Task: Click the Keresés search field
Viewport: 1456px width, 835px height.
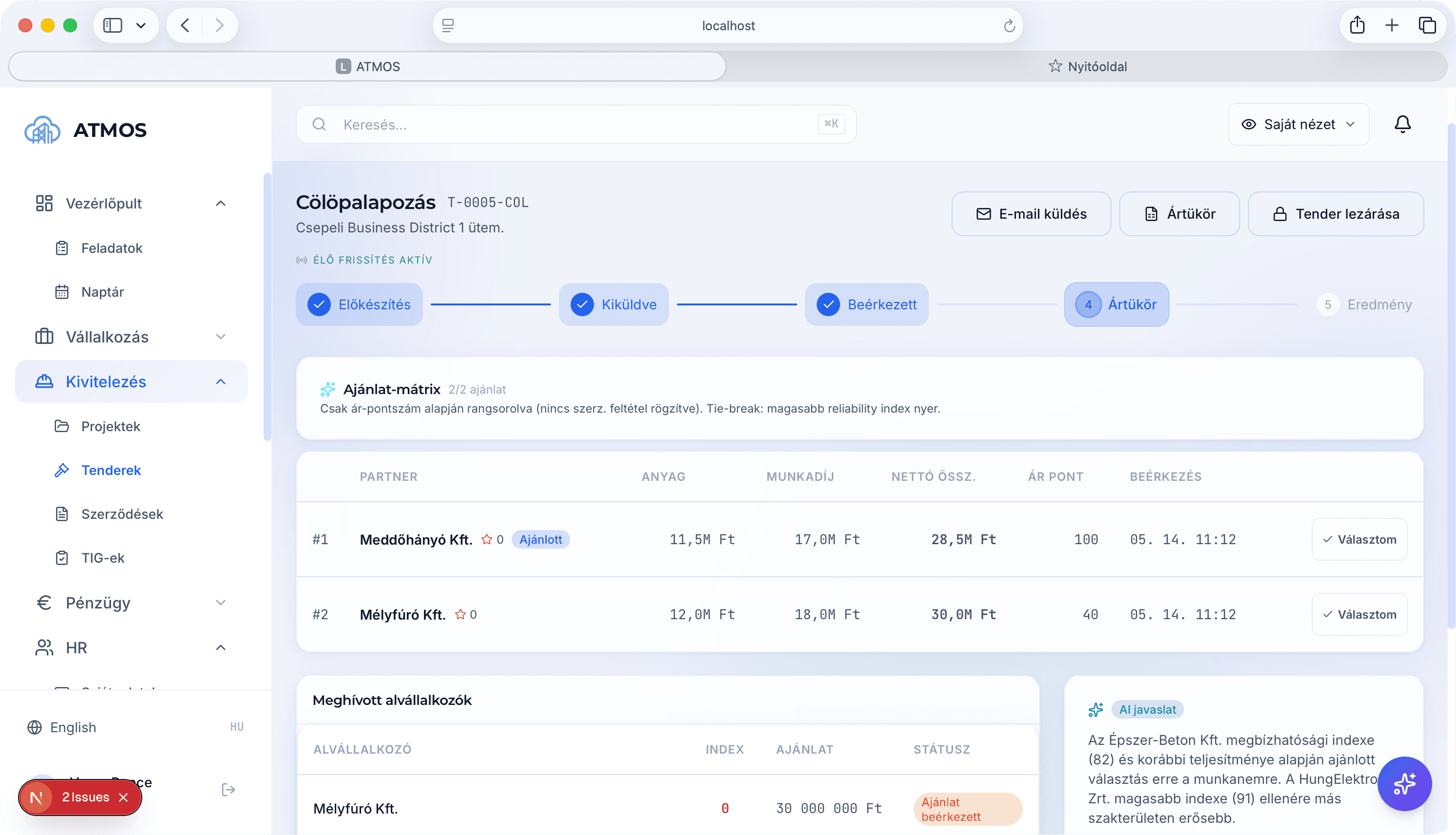Action: (x=576, y=124)
